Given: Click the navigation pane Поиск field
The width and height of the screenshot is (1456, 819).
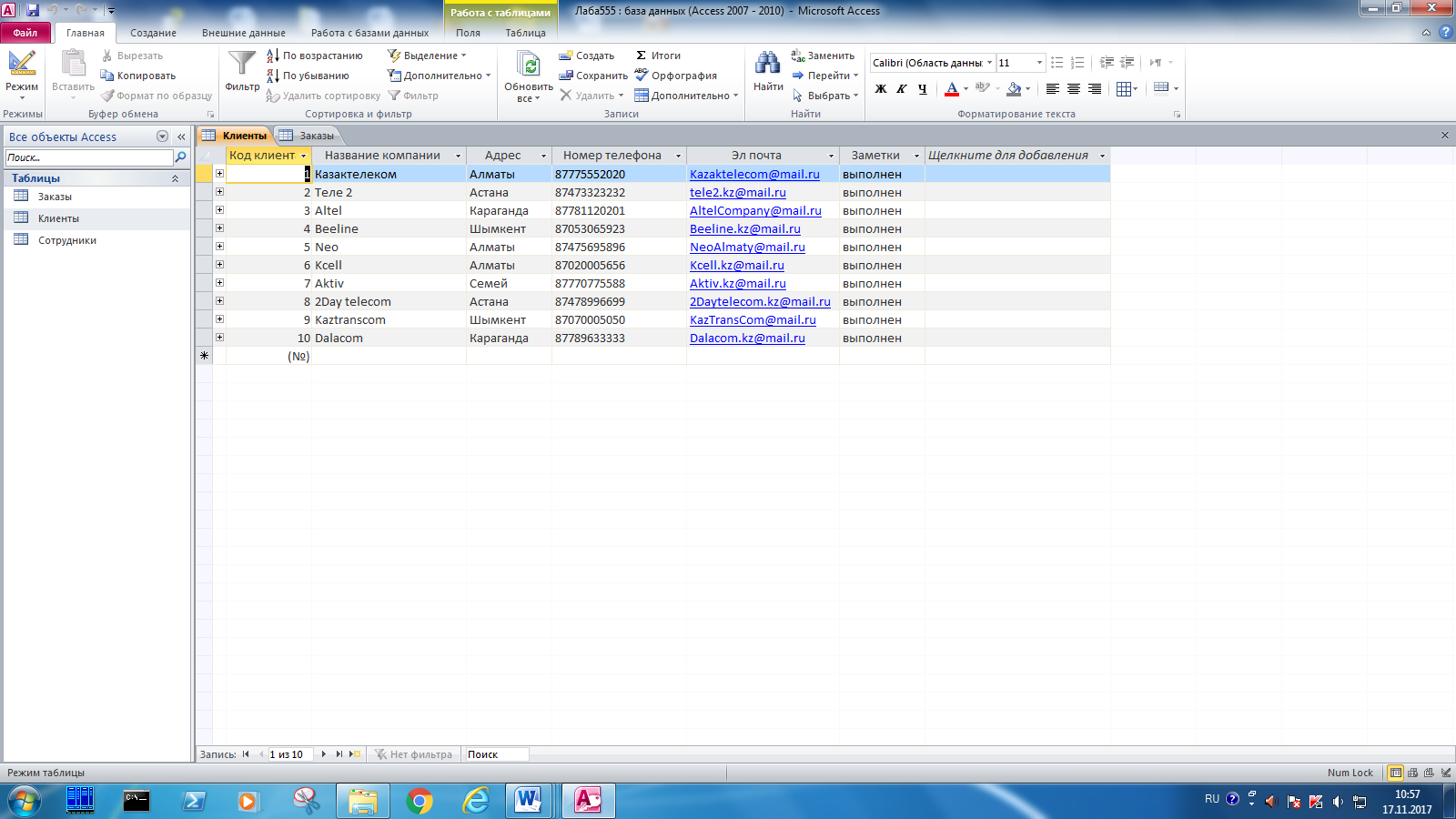Looking at the screenshot, I should tap(88, 157).
